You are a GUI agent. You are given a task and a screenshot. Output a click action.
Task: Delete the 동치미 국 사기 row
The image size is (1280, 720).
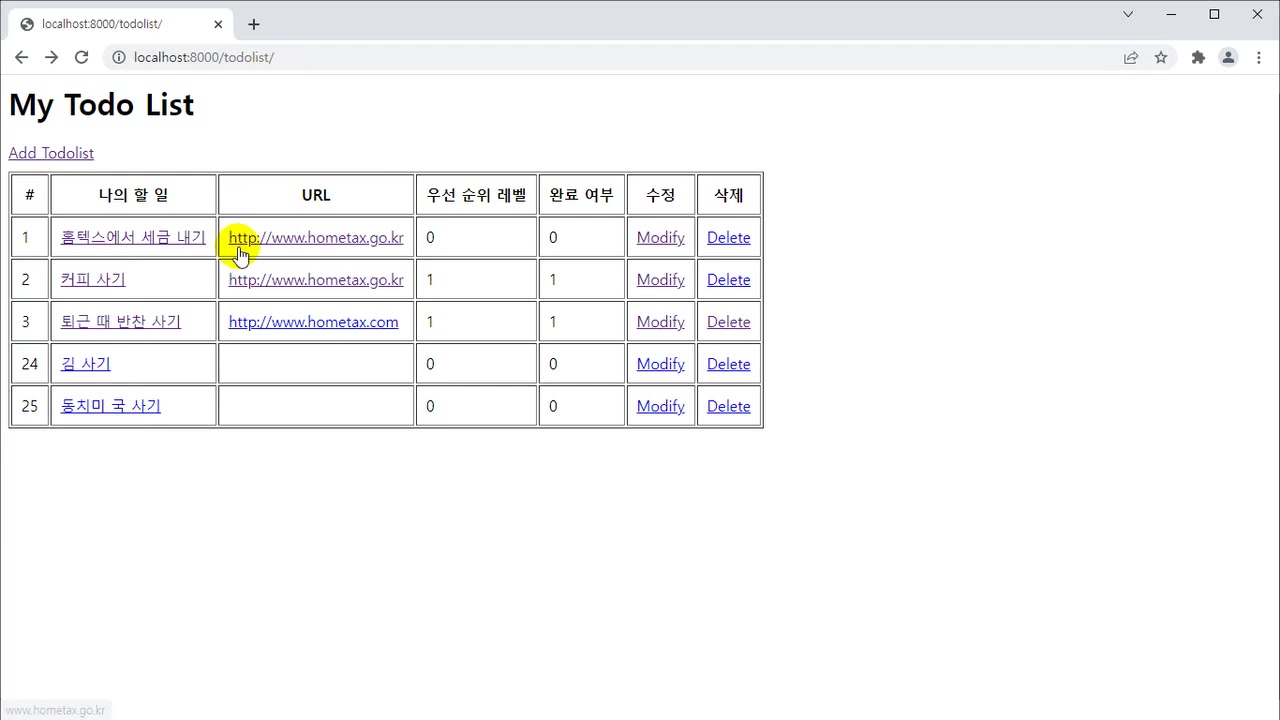point(728,406)
